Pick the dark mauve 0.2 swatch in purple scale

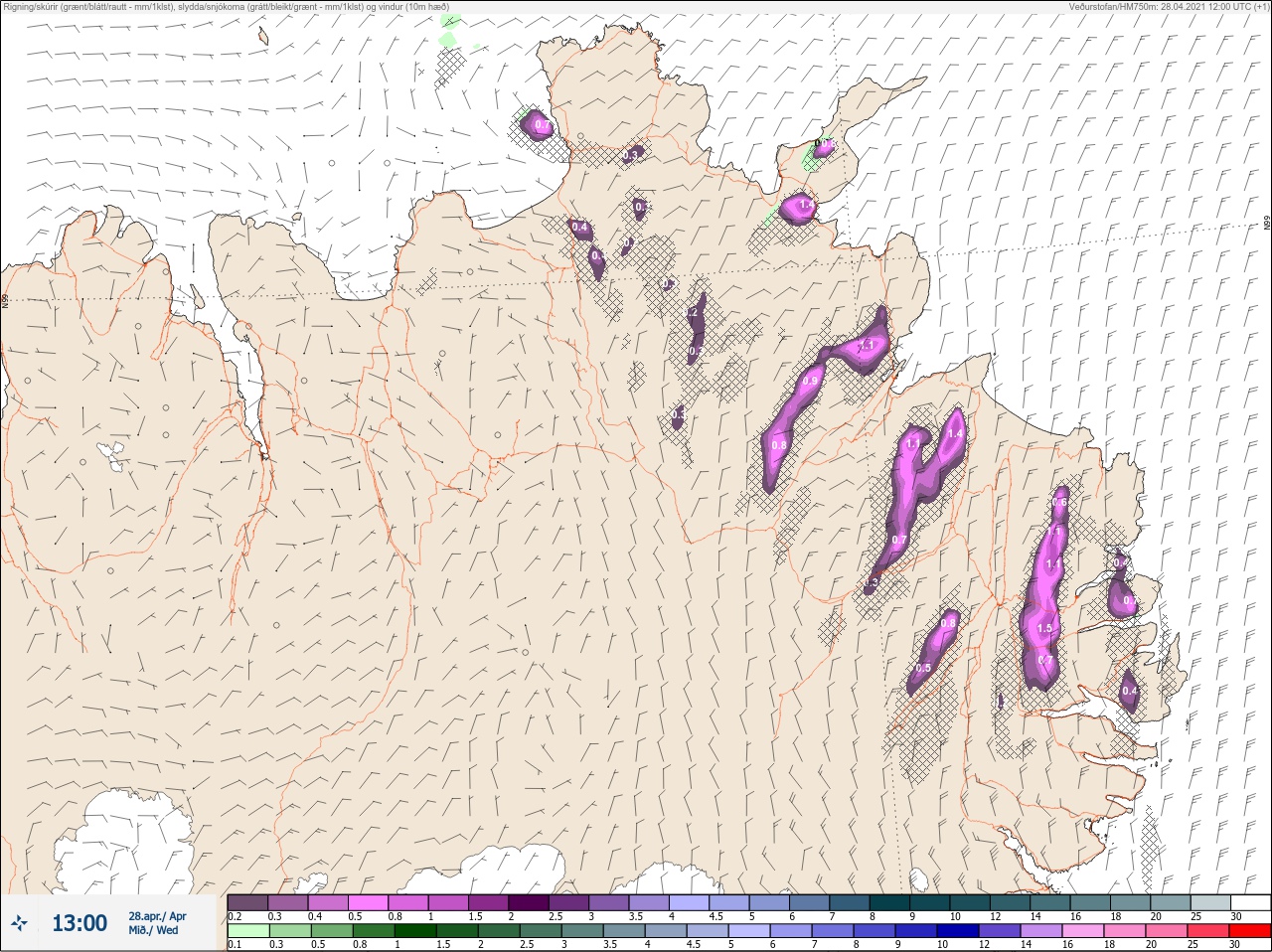tap(247, 902)
